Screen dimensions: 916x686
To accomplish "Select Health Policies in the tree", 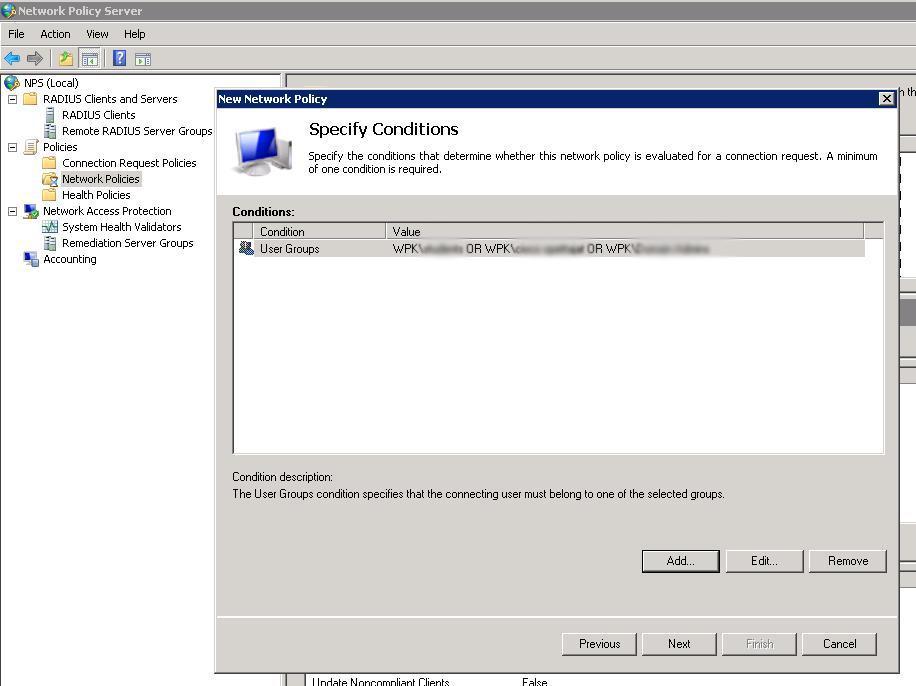I will click(x=96, y=195).
